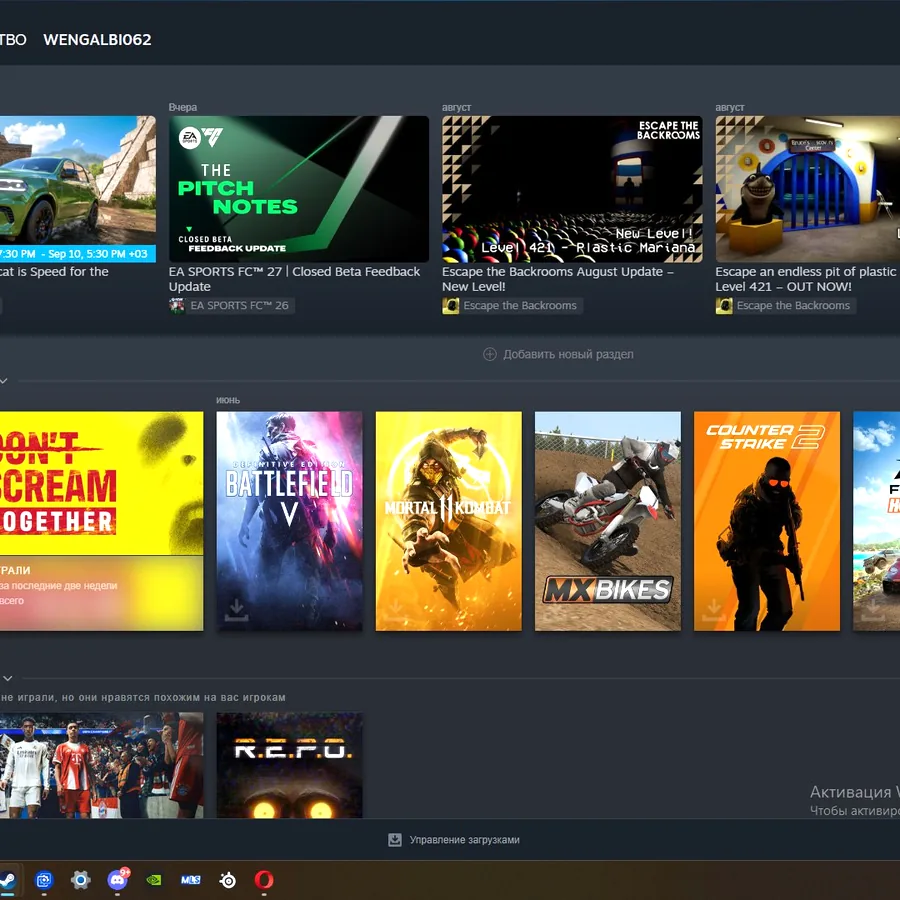Screen dimensions: 900x900
Task: Click download icon on Battlefield V cover
Action: [236, 611]
